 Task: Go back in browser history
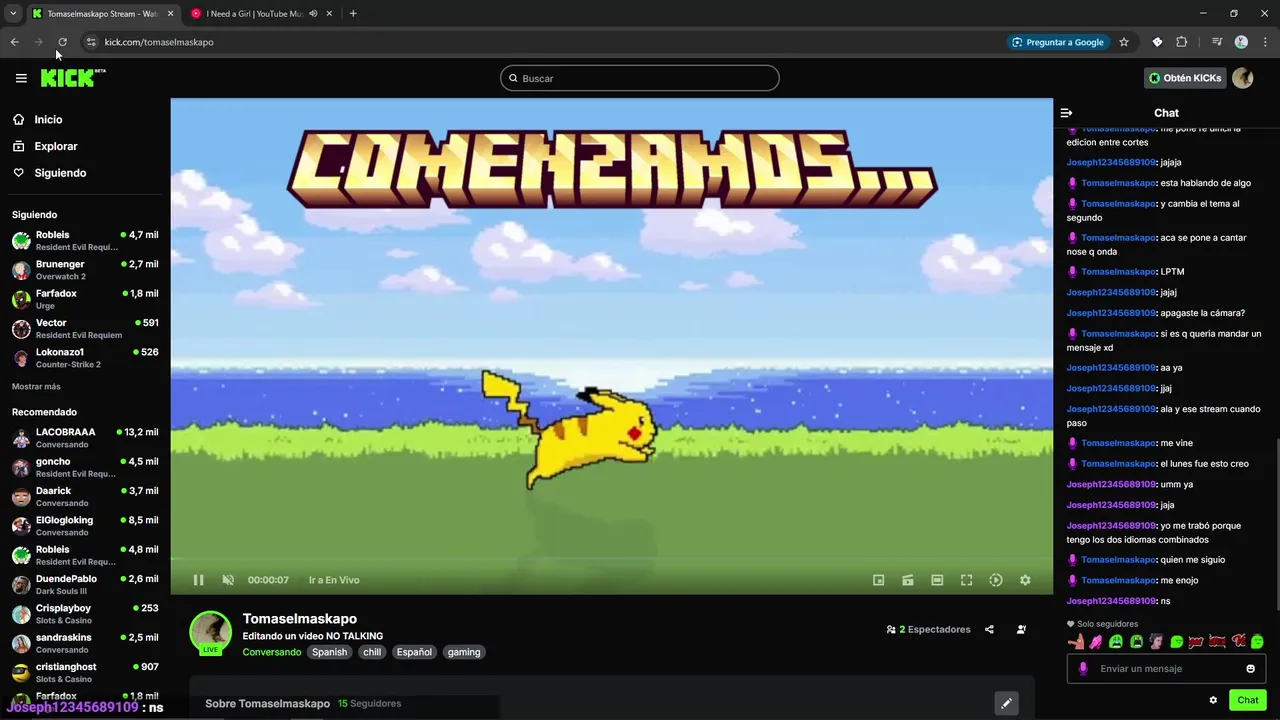click(x=14, y=42)
